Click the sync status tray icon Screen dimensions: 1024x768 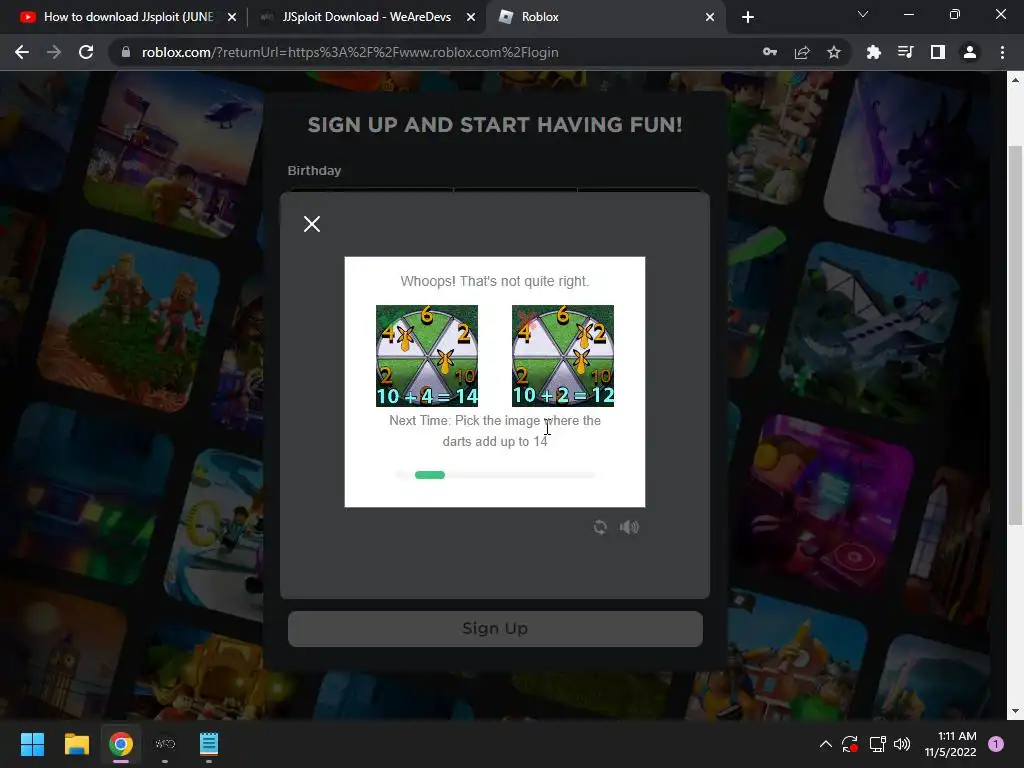850,744
